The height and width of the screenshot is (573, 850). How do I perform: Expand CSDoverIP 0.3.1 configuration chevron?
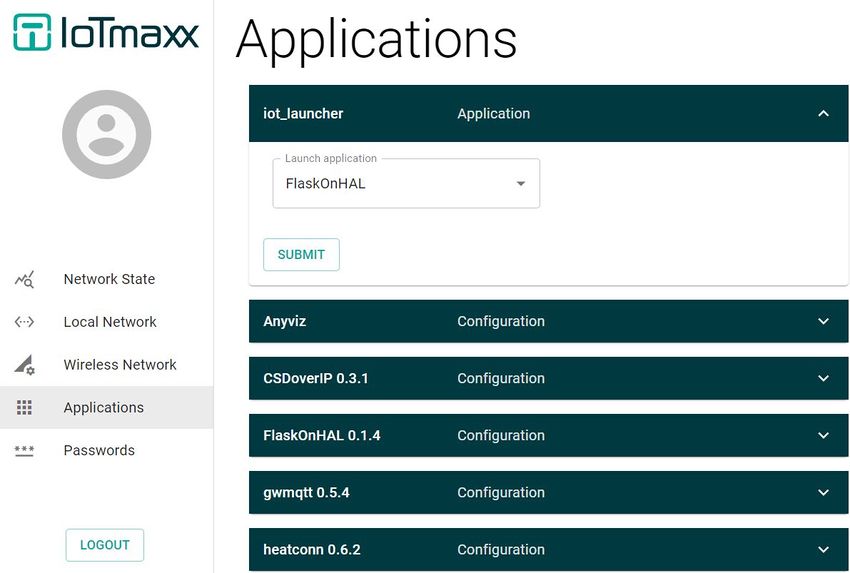click(823, 378)
